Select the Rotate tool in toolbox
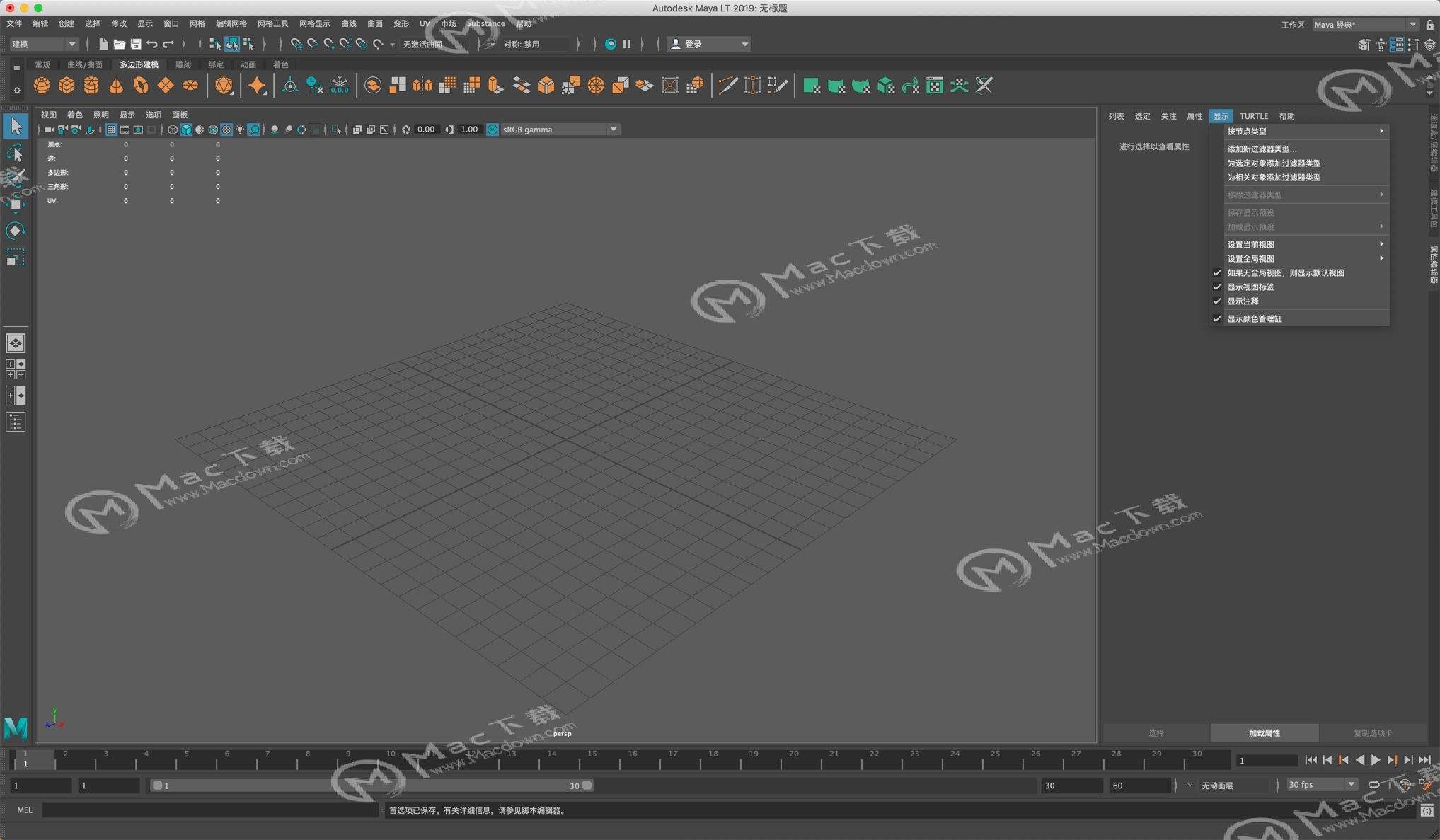 tap(16, 231)
